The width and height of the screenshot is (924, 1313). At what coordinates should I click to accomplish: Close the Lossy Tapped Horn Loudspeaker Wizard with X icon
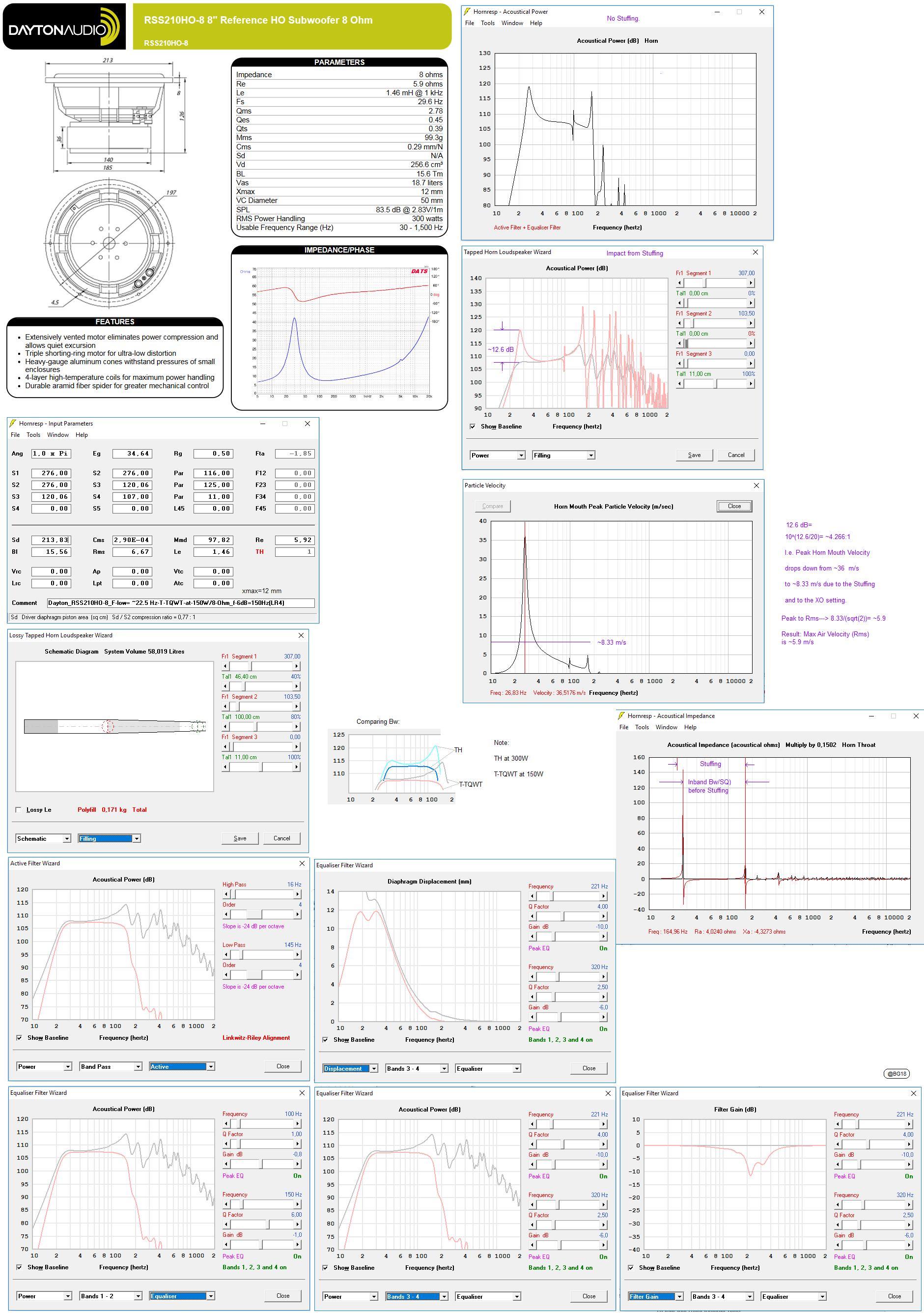click(301, 635)
